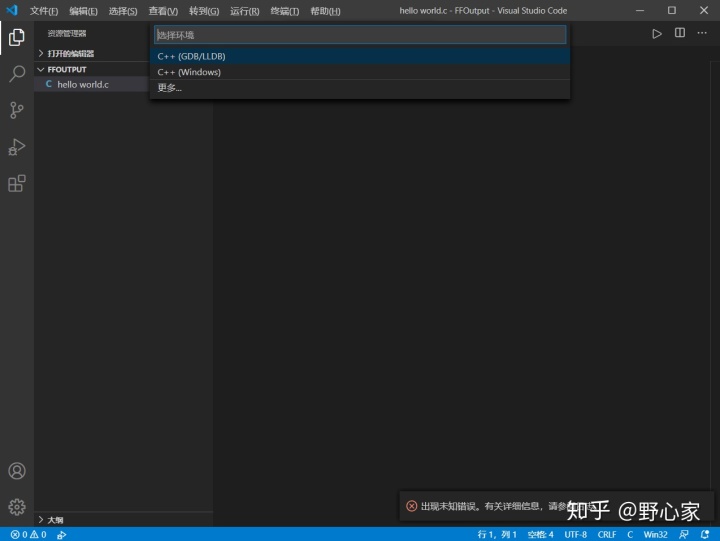Click the debug launch icon in status bar
This screenshot has width=720, height=541.
pos(62,535)
